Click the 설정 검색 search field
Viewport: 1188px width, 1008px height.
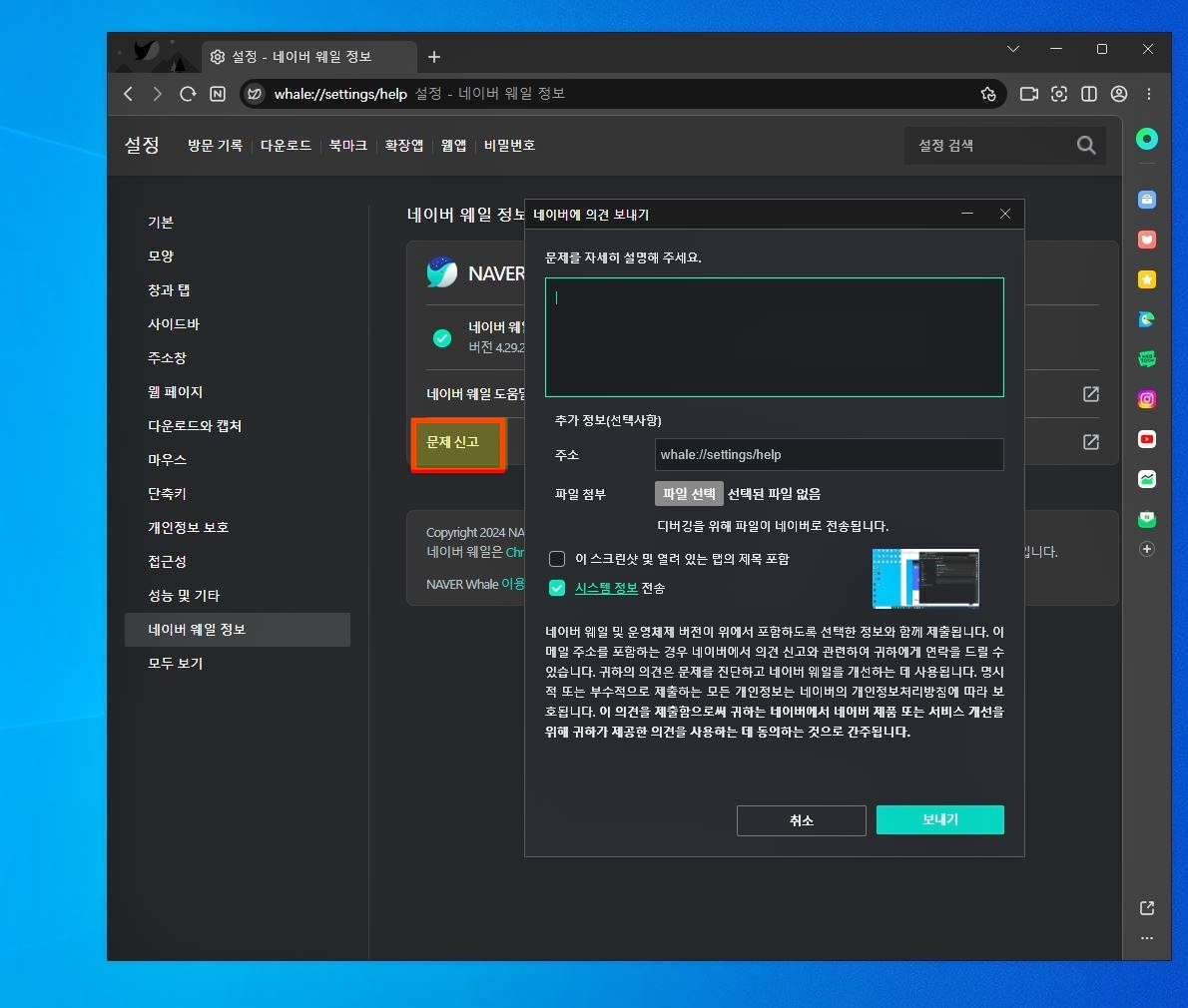(992, 146)
